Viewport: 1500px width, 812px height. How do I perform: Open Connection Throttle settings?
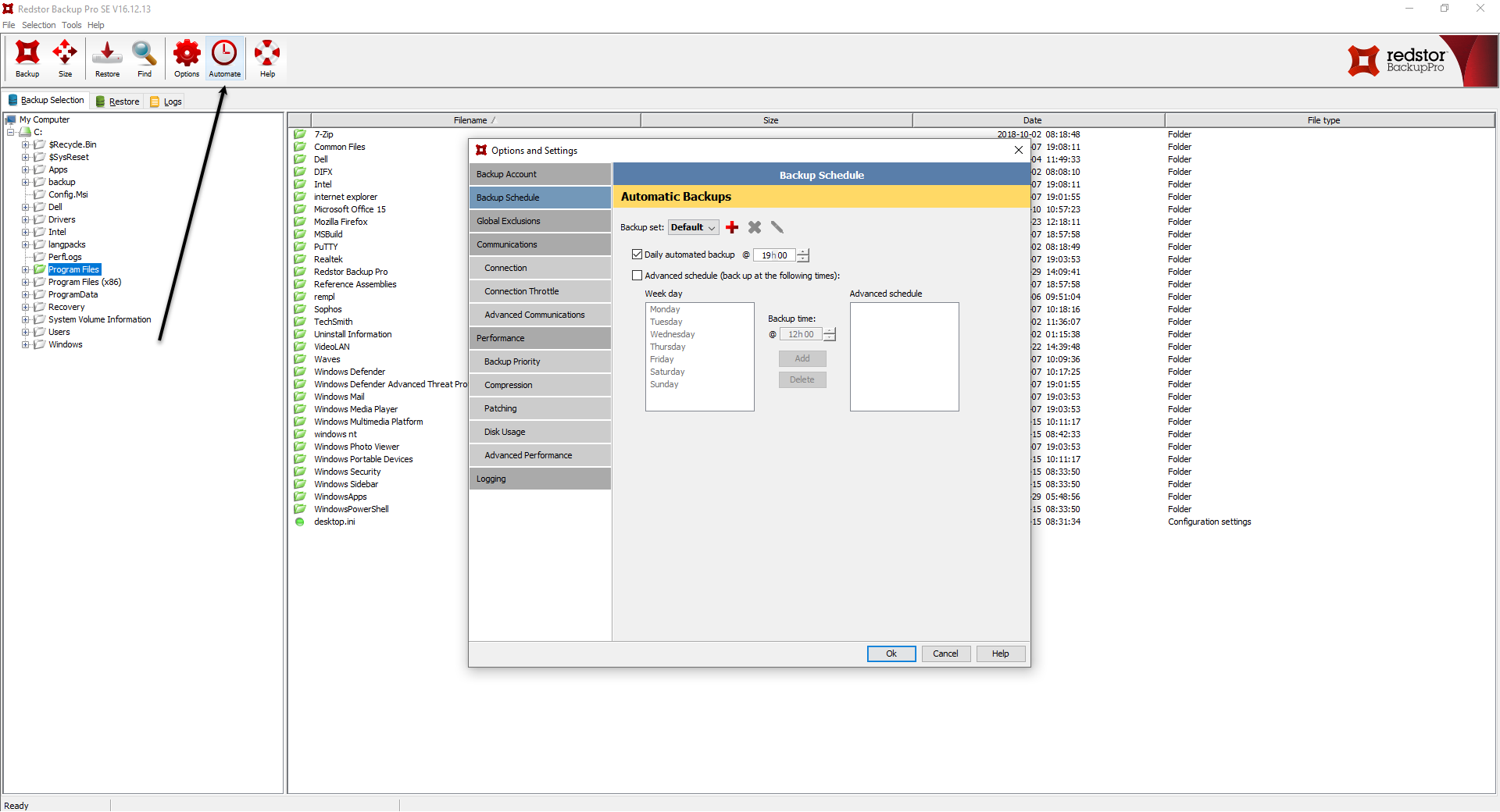(540, 291)
